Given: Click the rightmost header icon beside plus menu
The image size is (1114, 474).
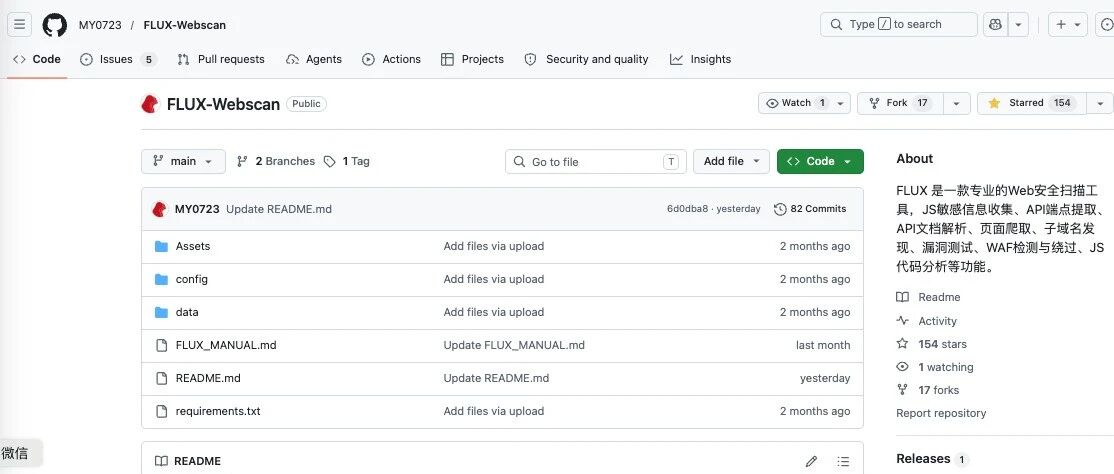Looking at the screenshot, I should 1107,24.
